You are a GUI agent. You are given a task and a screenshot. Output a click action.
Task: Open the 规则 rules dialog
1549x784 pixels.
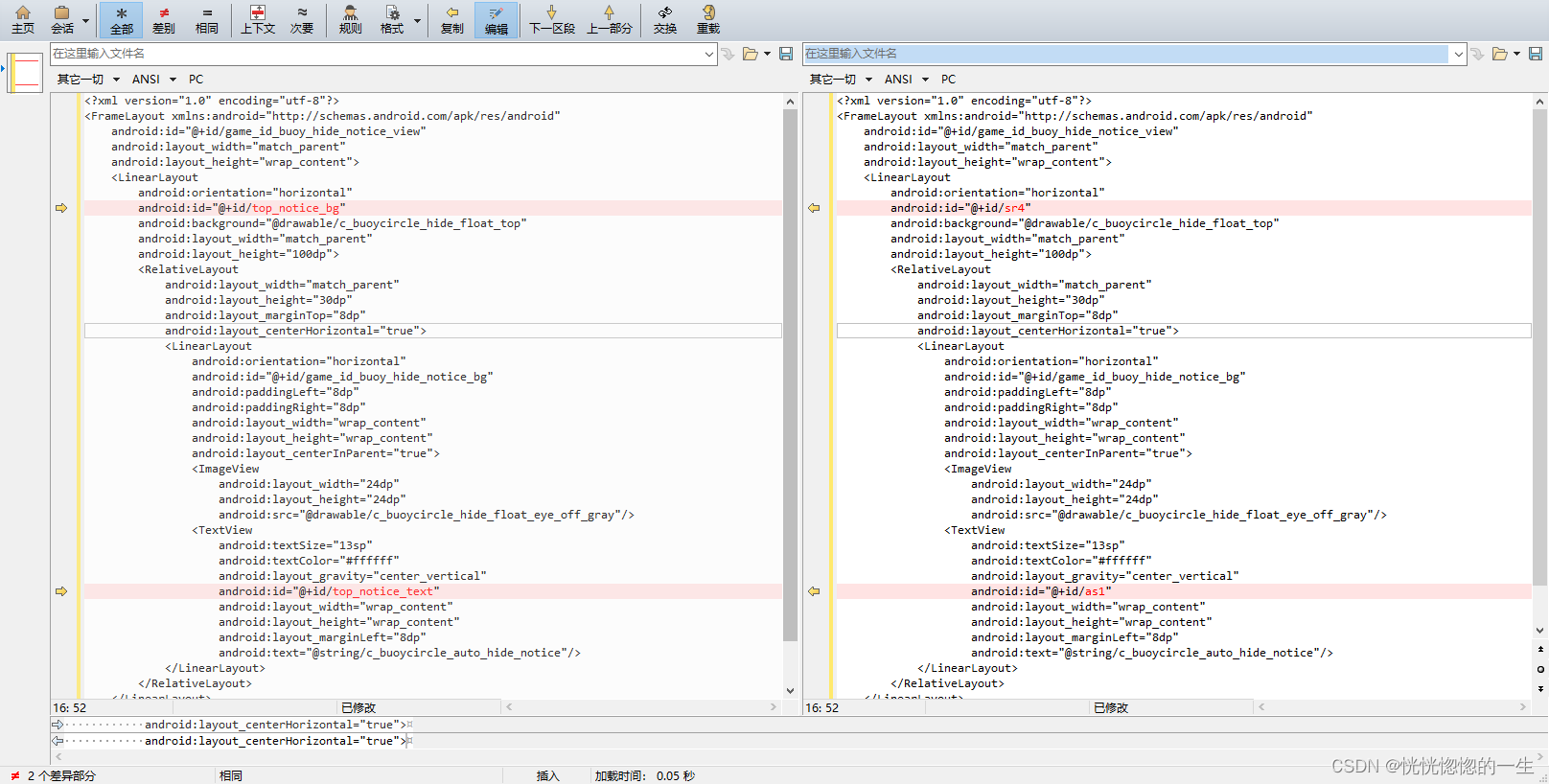(x=351, y=19)
